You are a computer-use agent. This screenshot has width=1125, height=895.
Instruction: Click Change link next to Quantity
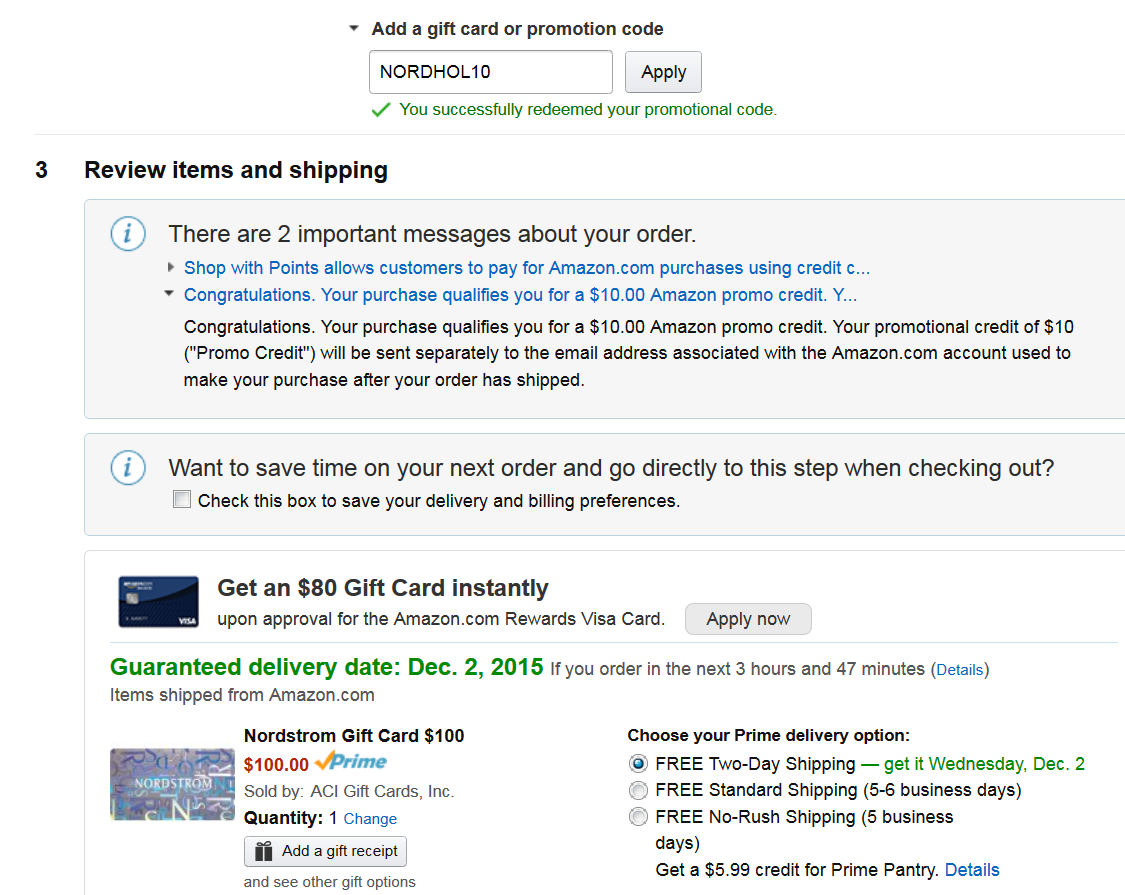(x=370, y=819)
